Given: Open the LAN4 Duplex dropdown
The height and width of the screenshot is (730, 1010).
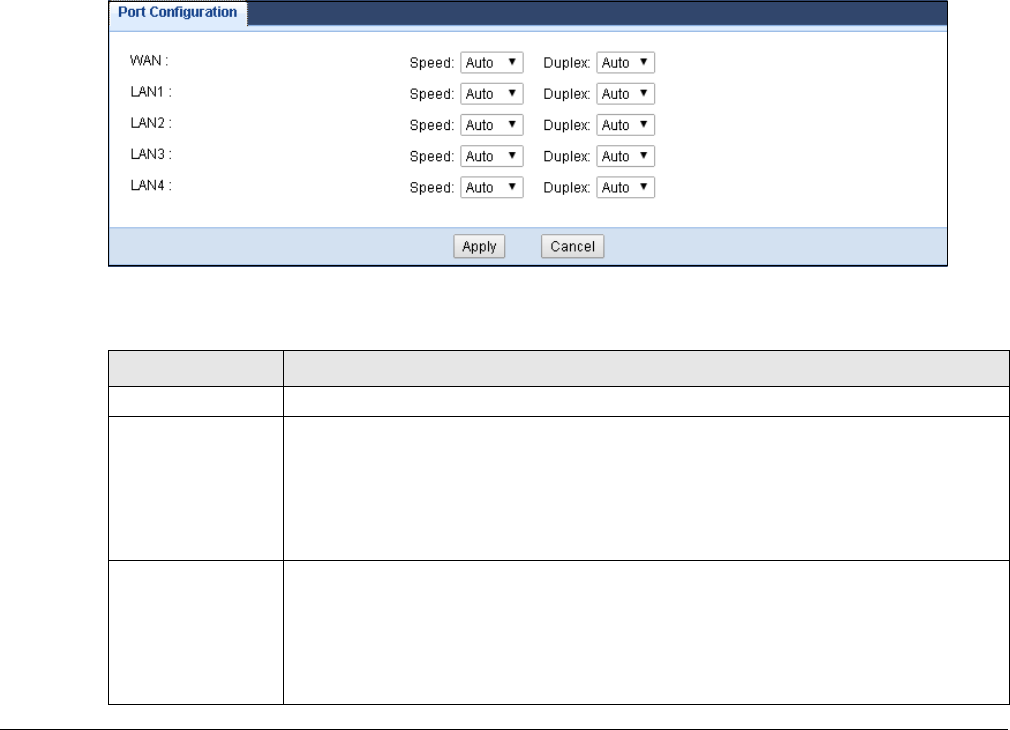Looking at the screenshot, I should click(625, 187).
